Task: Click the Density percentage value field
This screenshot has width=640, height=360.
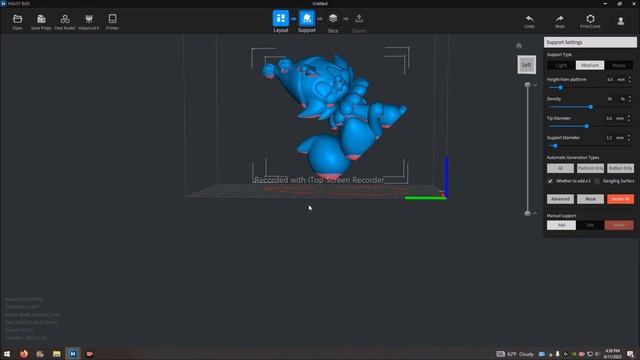Action: tap(610, 99)
